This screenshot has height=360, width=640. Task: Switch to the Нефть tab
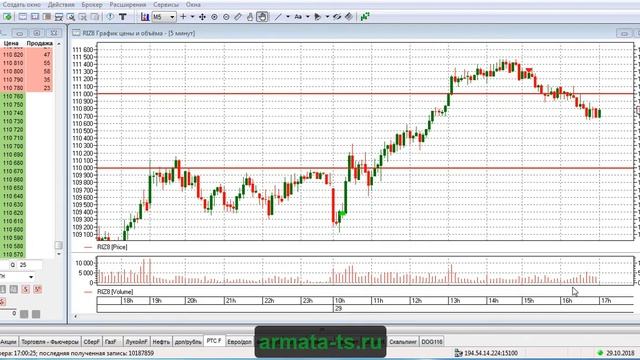point(161,342)
